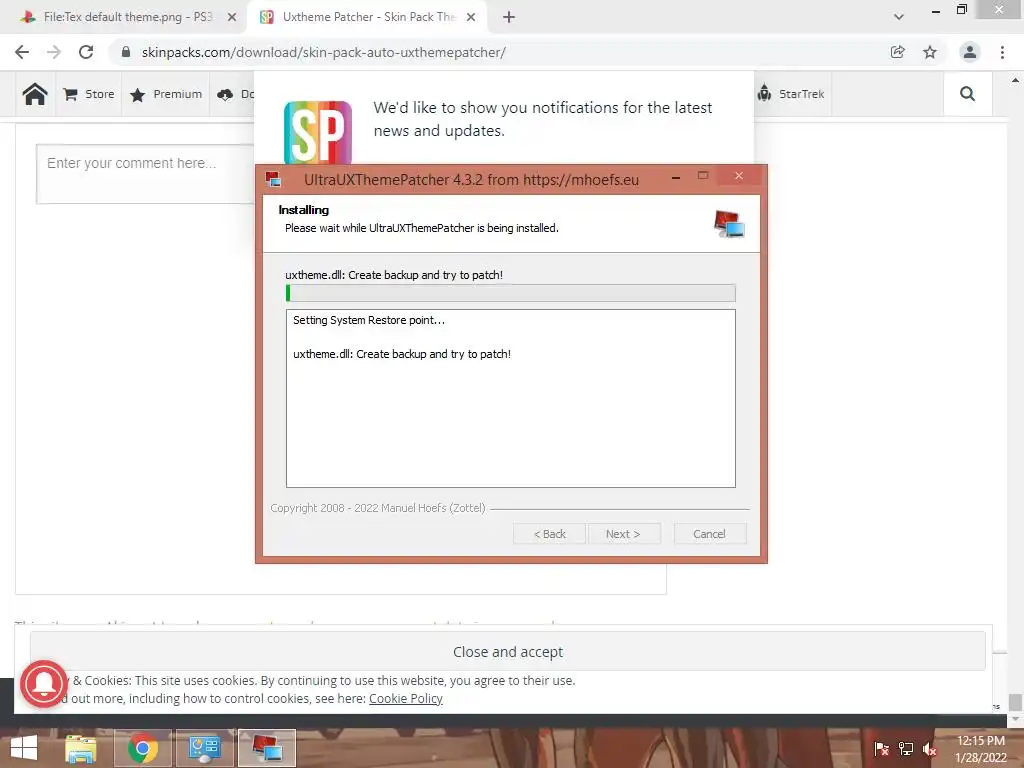Click the network tray icon
1024x768 pixels.
(x=906, y=748)
